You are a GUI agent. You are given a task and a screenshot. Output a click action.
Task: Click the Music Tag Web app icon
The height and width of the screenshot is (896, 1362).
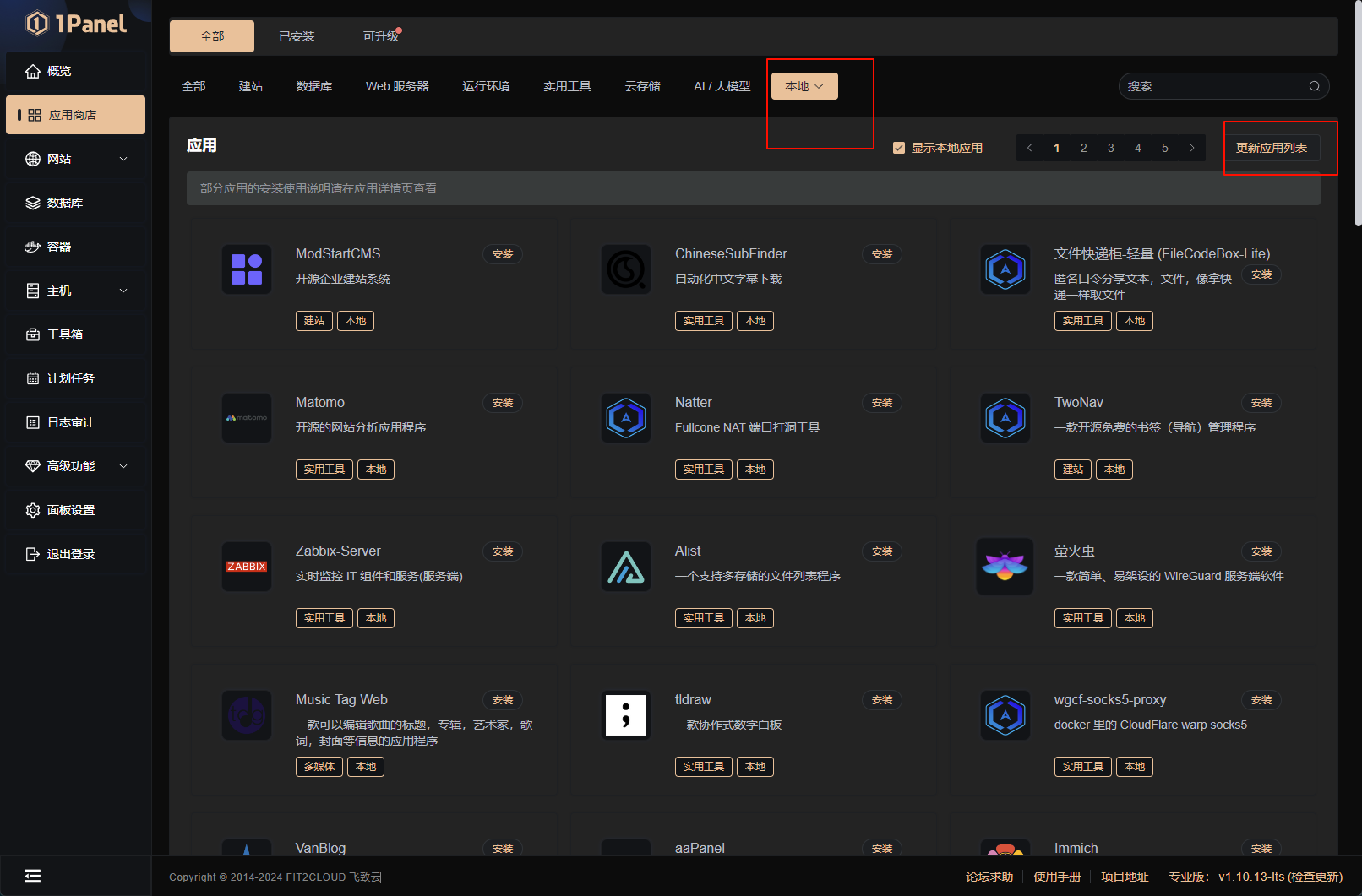[247, 715]
